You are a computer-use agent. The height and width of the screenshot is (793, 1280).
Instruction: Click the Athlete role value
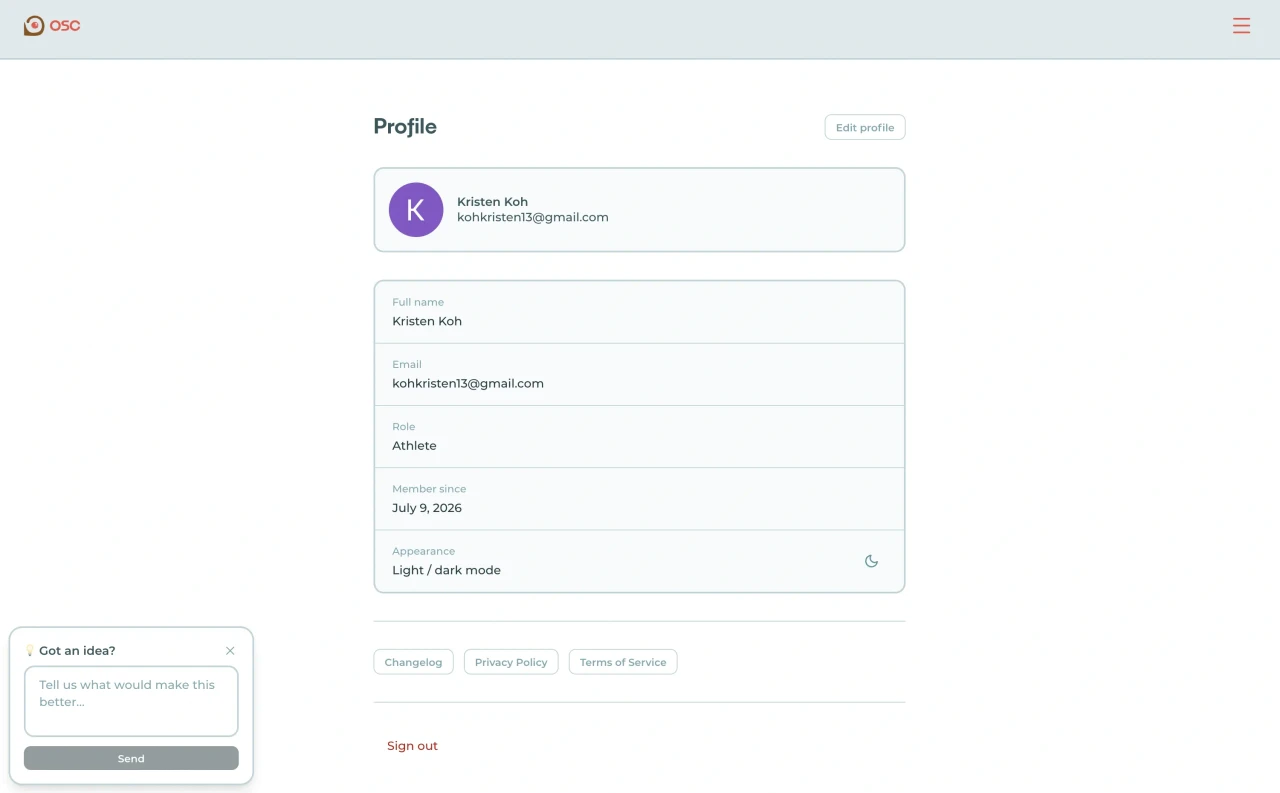pos(414,446)
